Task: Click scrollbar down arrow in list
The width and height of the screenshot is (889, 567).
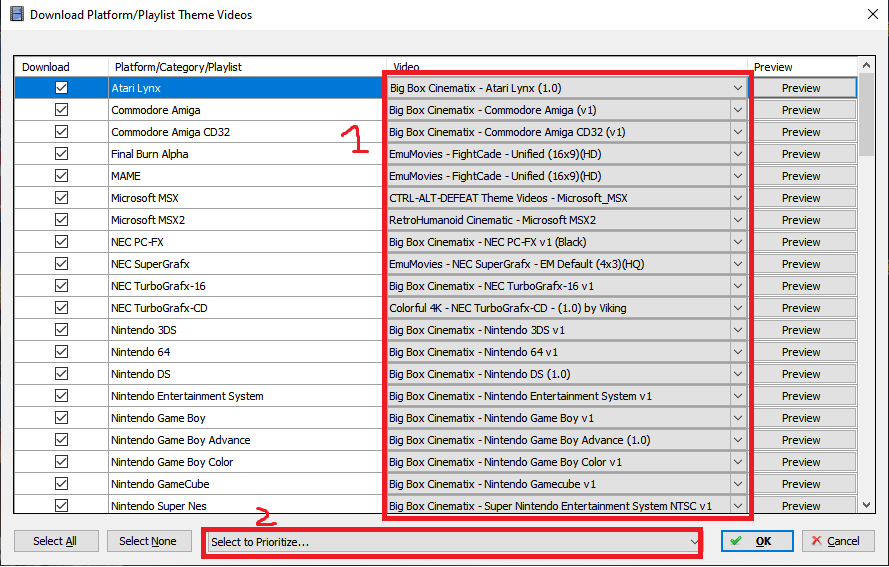Action: coord(866,505)
